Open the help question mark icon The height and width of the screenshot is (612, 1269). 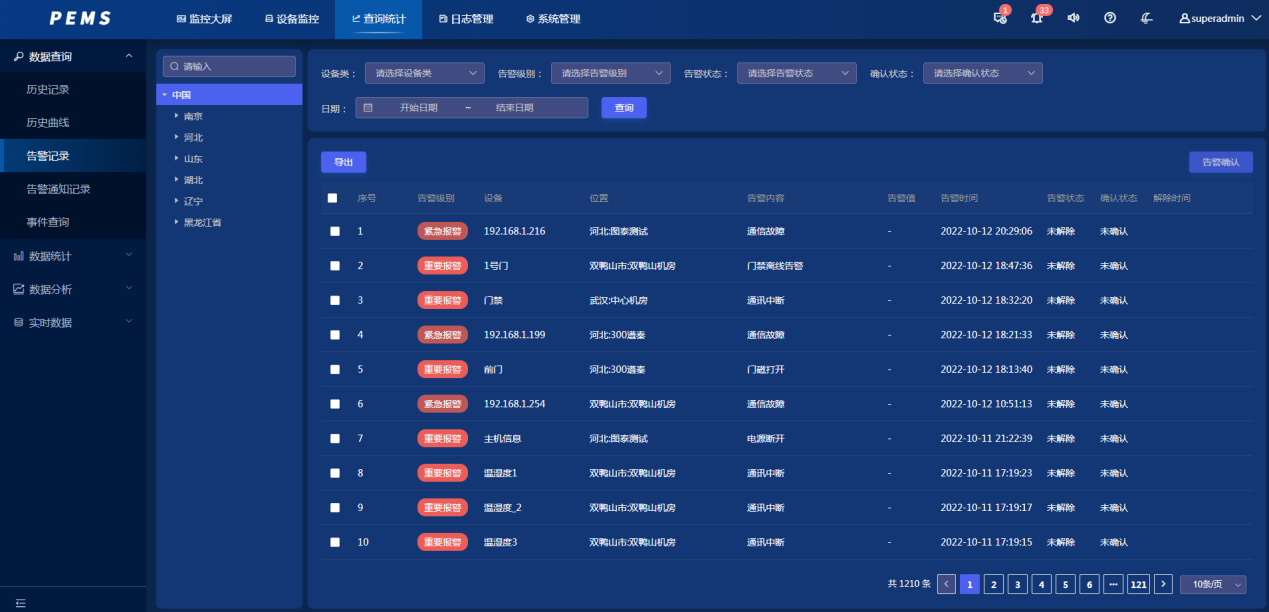[1110, 18]
